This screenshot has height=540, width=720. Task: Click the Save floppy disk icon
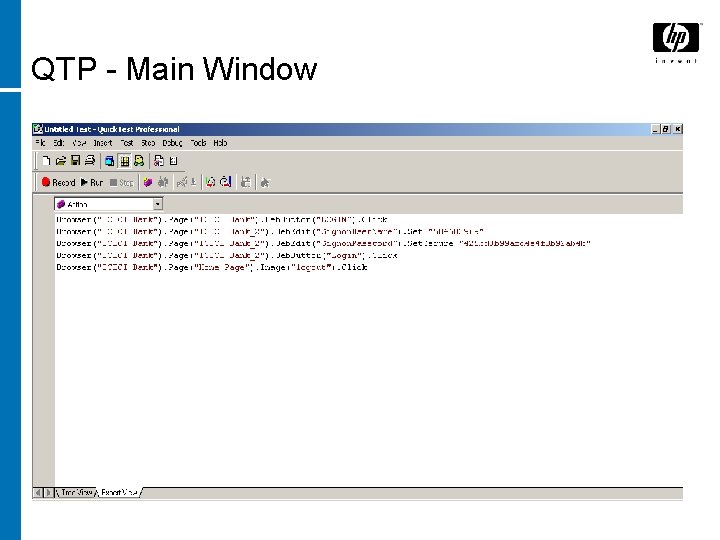75,160
